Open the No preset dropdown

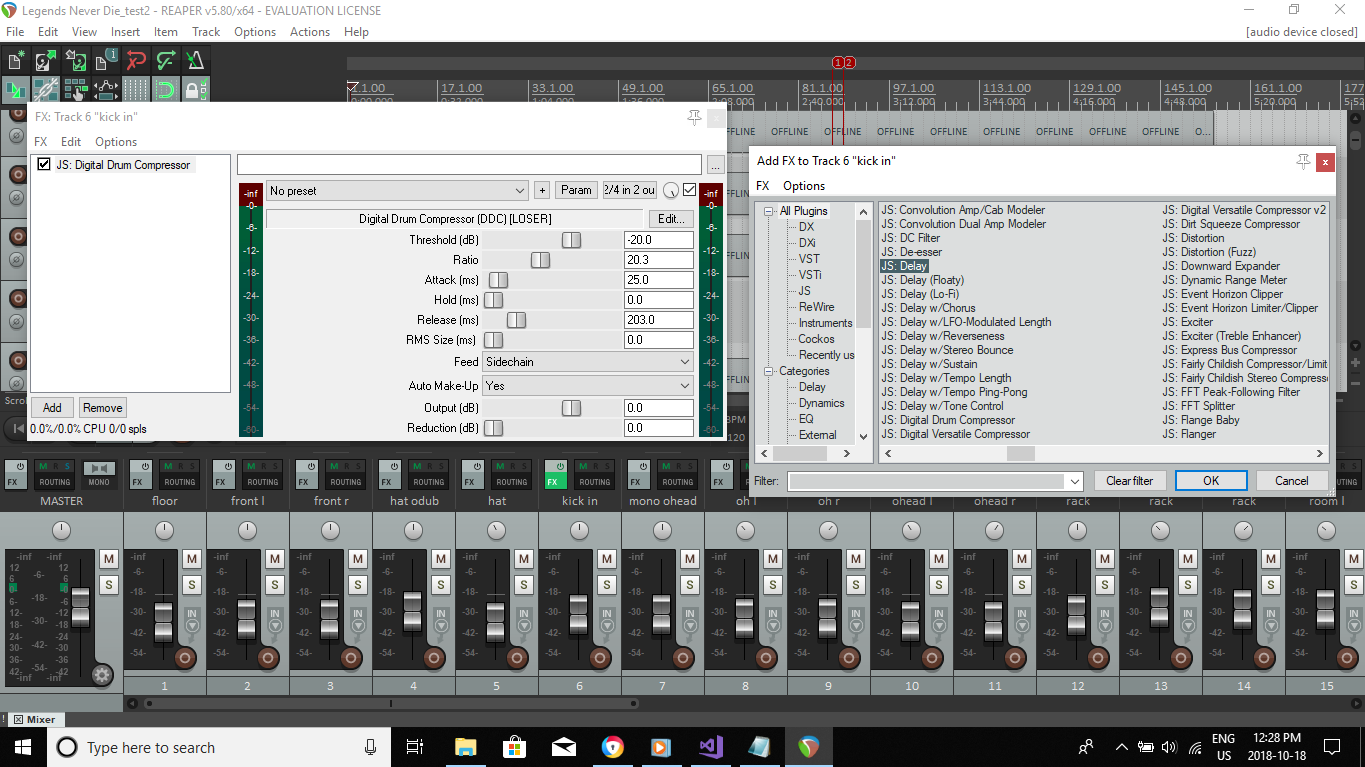[397, 190]
